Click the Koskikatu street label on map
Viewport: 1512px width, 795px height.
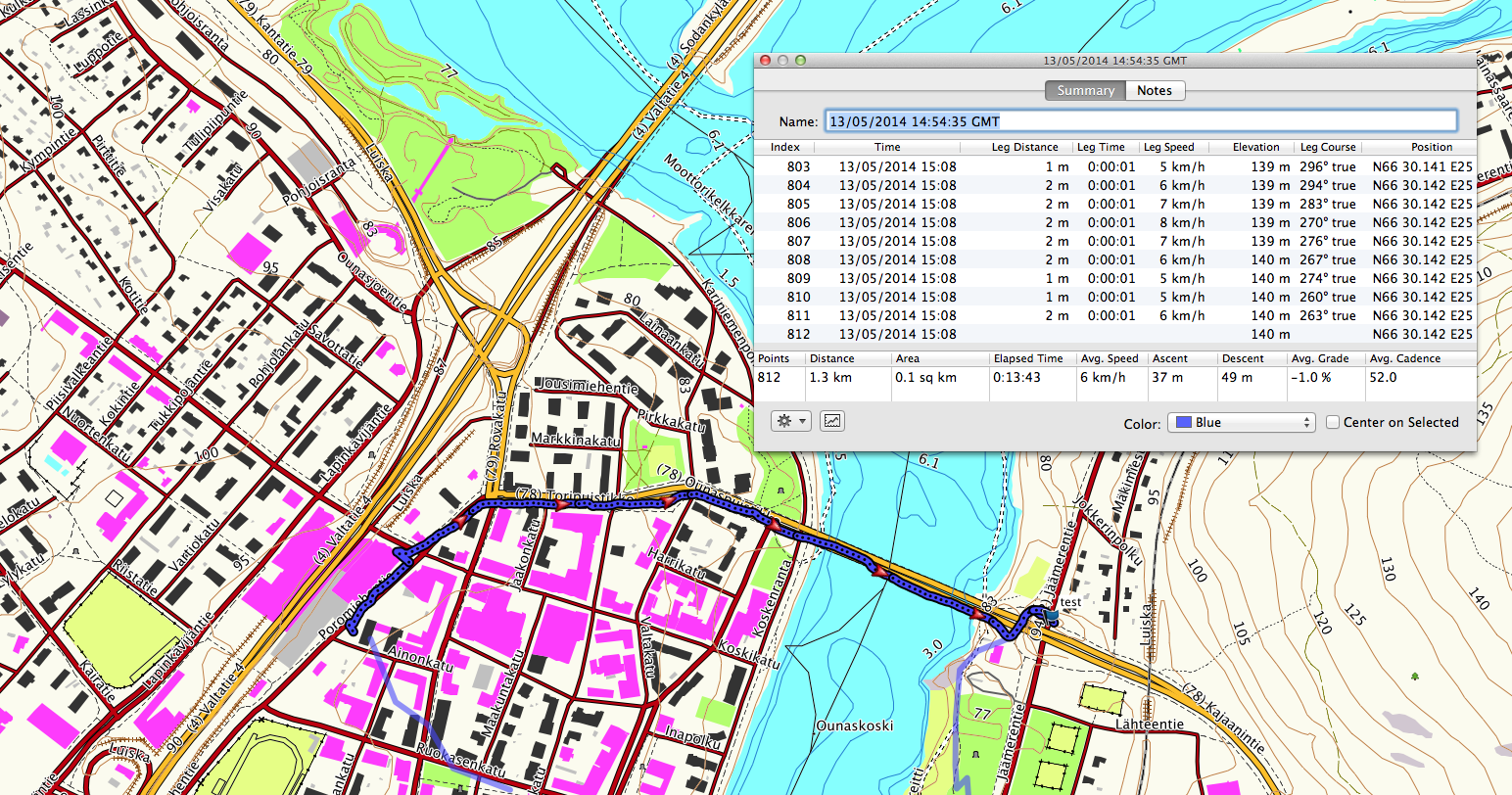(748, 654)
